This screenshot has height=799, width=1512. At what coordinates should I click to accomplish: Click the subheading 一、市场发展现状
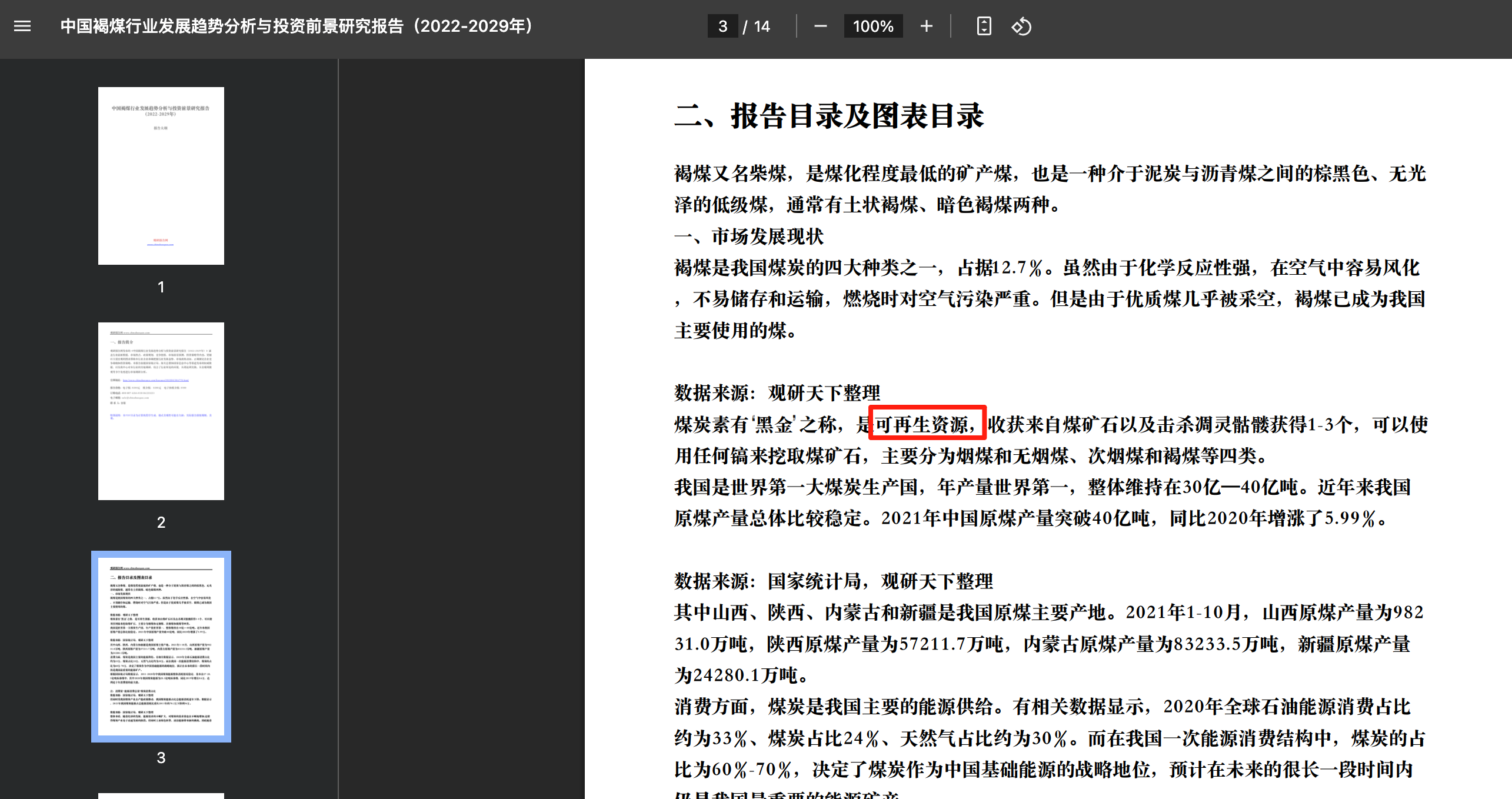click(748, 237)
